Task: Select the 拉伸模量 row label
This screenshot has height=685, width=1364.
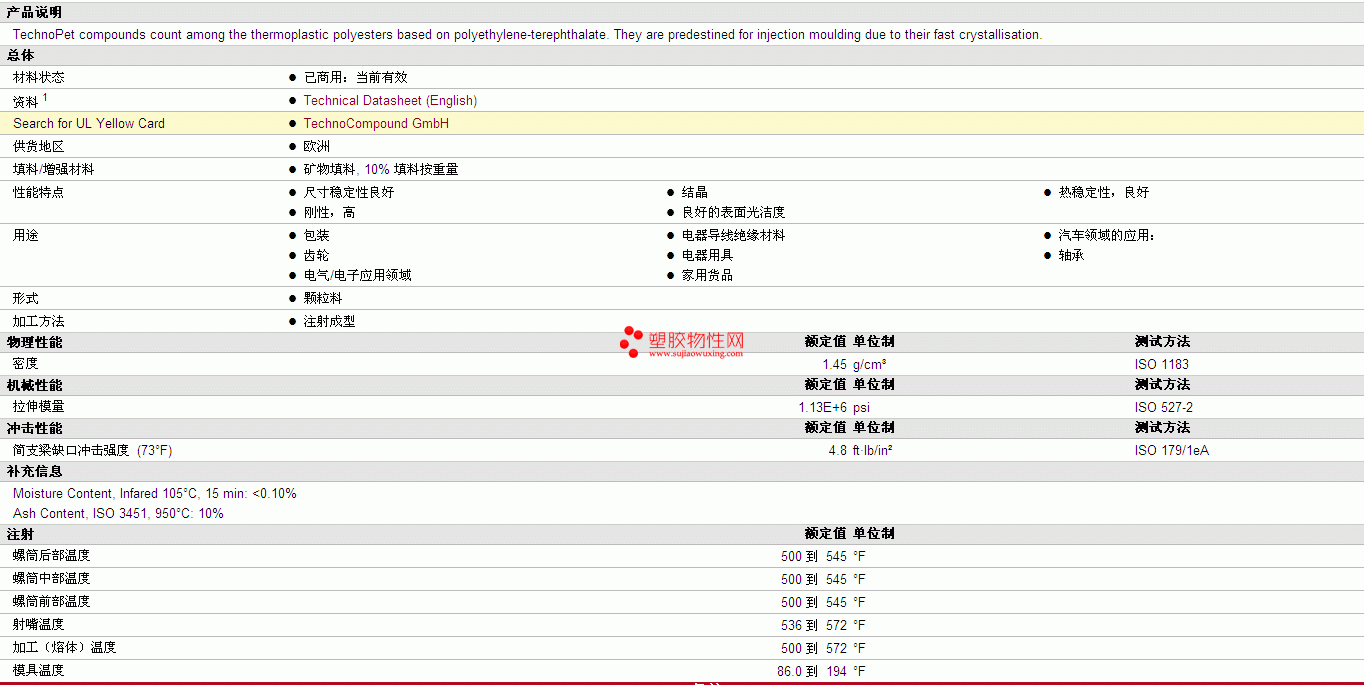Action: pos(38,407)
